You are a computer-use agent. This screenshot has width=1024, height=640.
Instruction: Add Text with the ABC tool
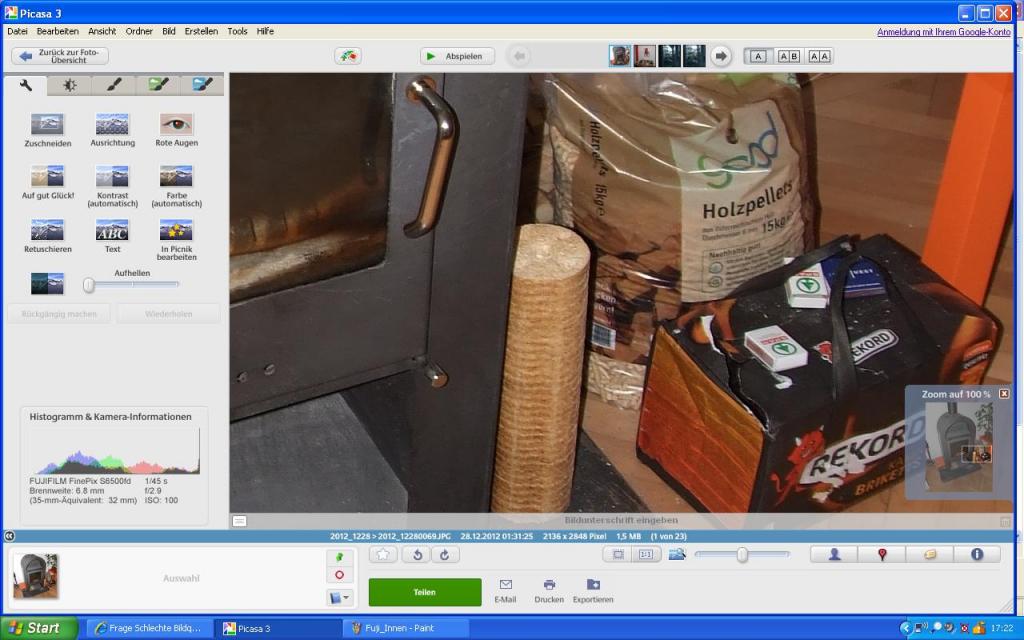pyautogui.click(x=112, y=236)
